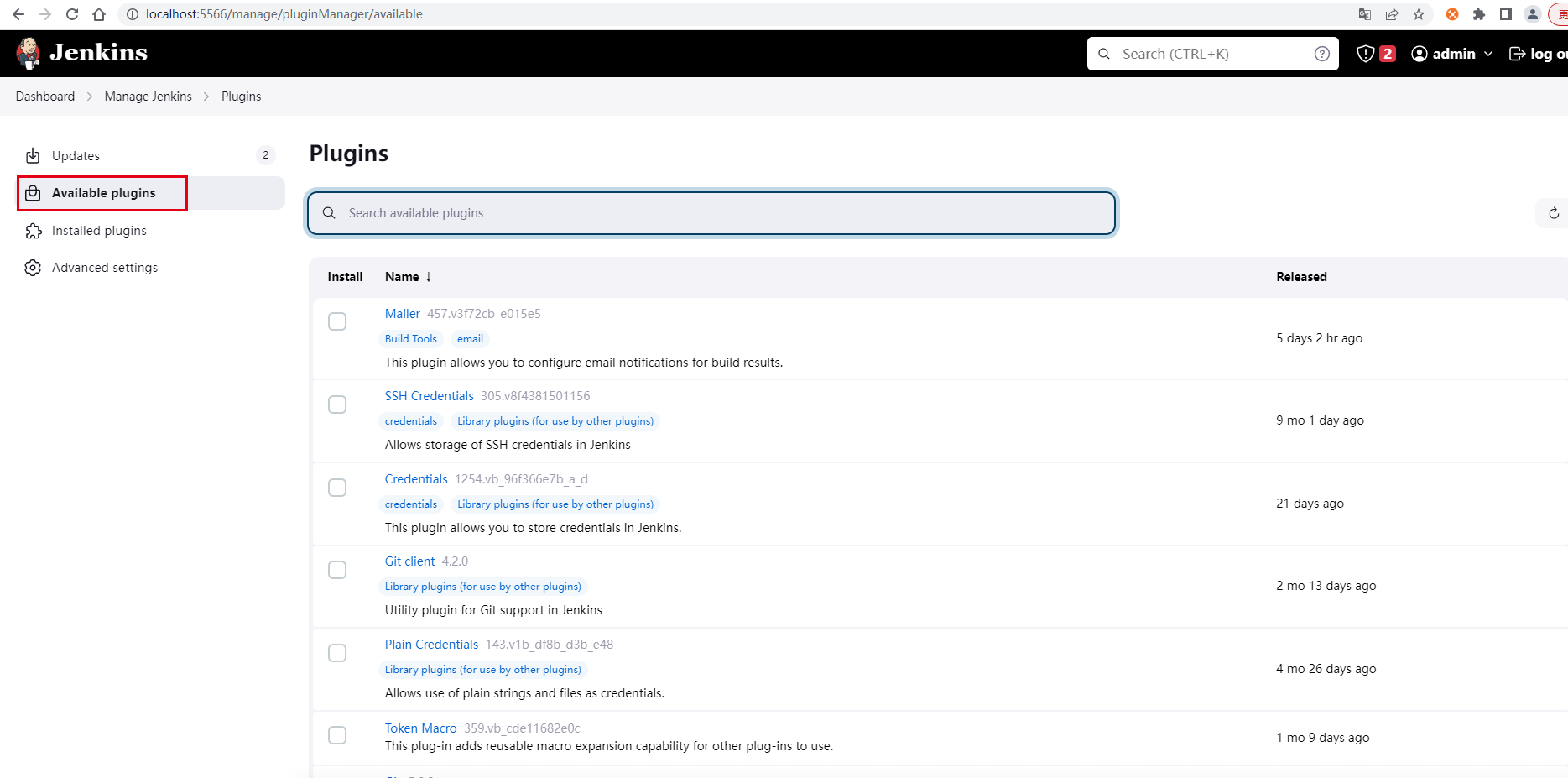Reload the page with browser refresh icon
Viewport: 1568px width, 778px height.
tap(72, 14)
